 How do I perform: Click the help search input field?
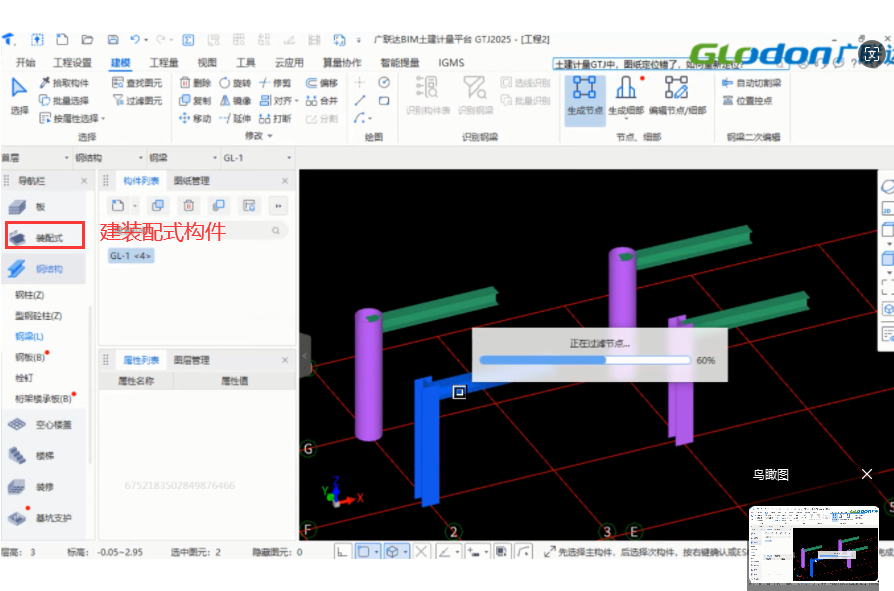[x=670, y=64]
